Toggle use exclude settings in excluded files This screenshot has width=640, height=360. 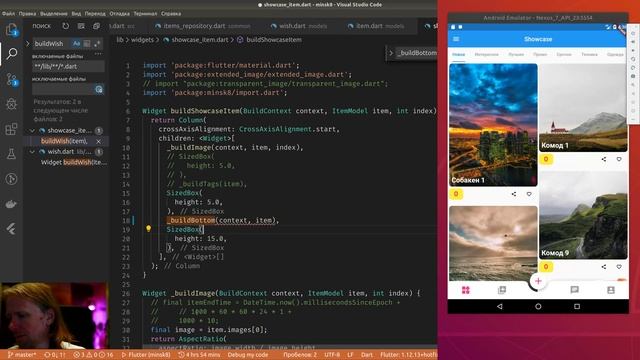tap(99, 89)
